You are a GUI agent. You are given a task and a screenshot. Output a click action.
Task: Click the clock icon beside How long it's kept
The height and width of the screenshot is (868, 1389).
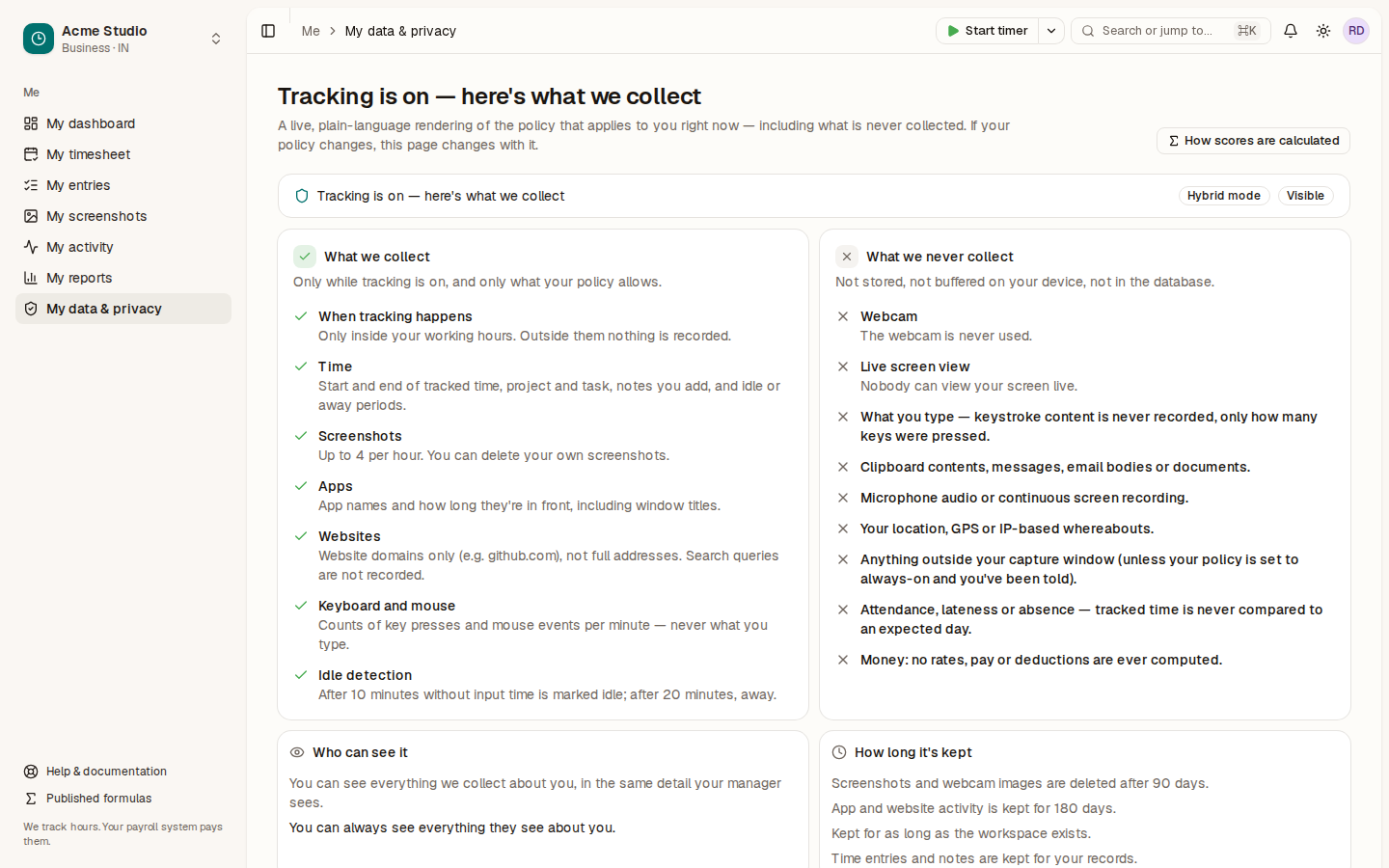tap(839, 752)
